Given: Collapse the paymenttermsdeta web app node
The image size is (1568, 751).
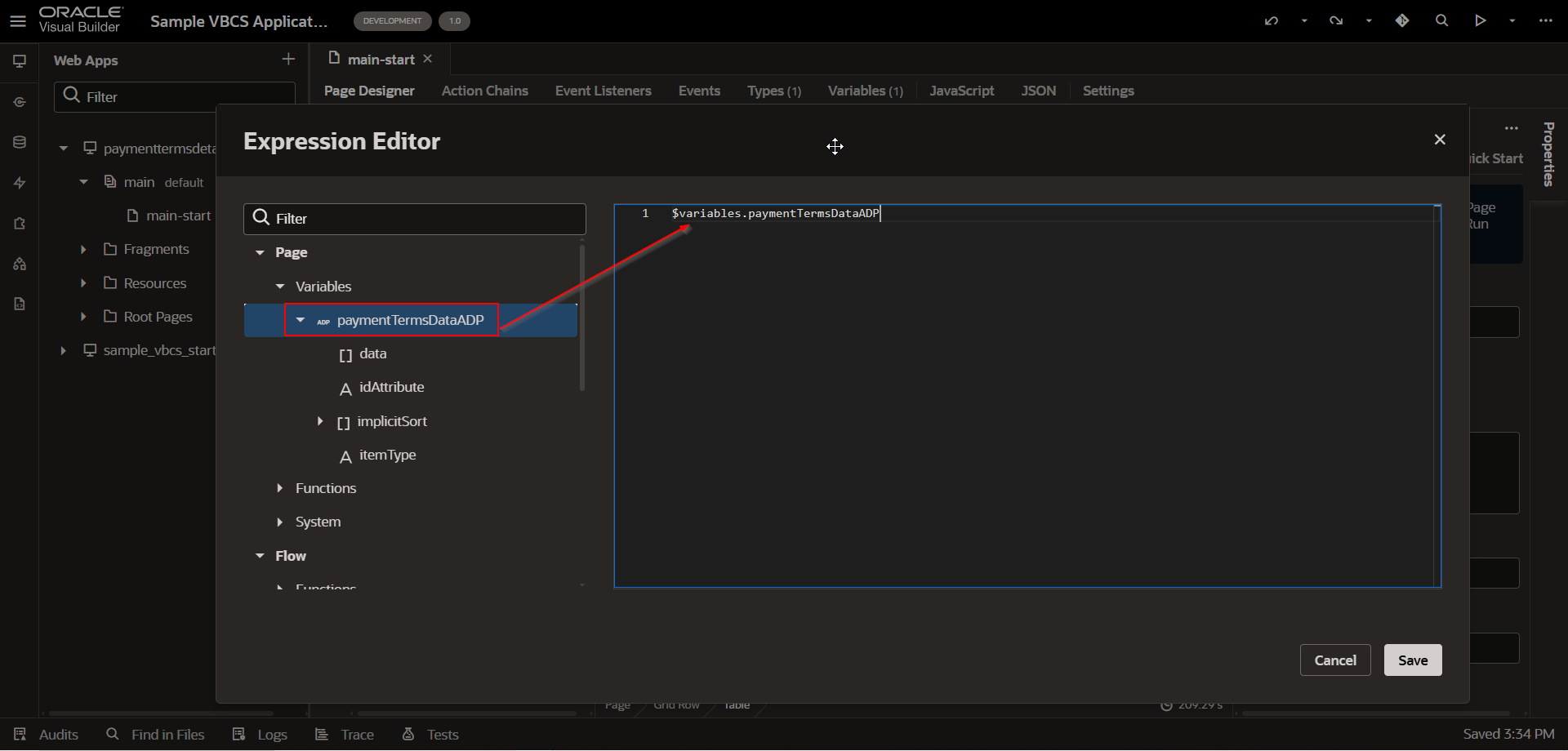Looking at the screenshot, I should click(63, 149).
